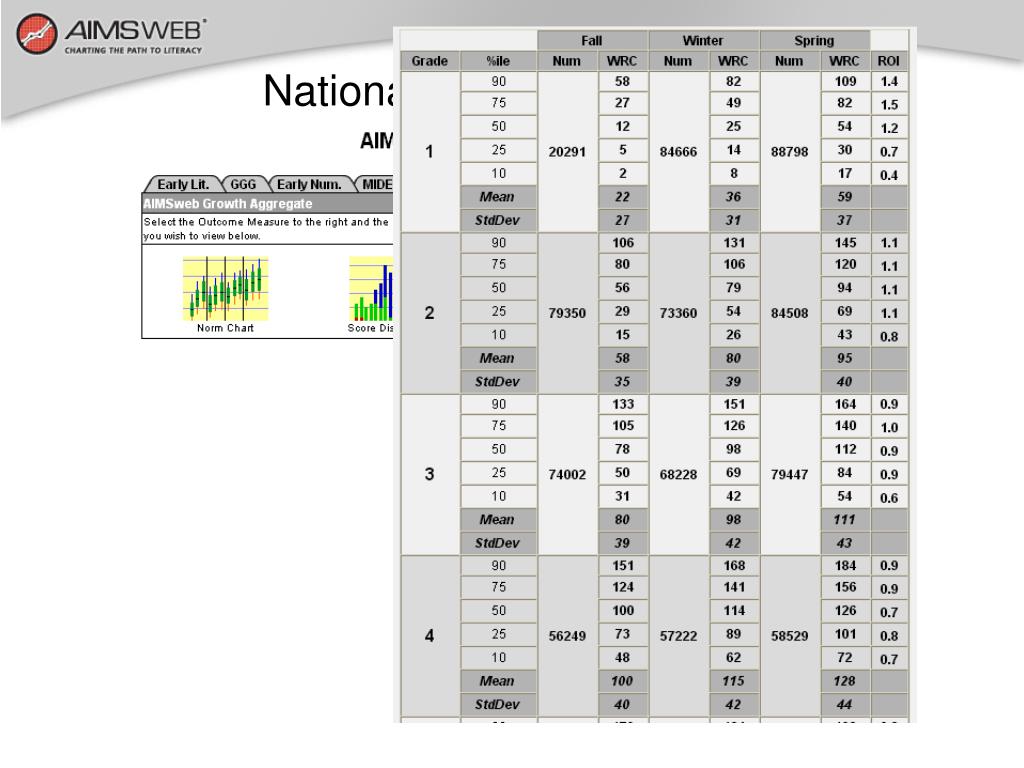
Task: Select Grade 3 Spring count 79447
Action: point(790,474)
